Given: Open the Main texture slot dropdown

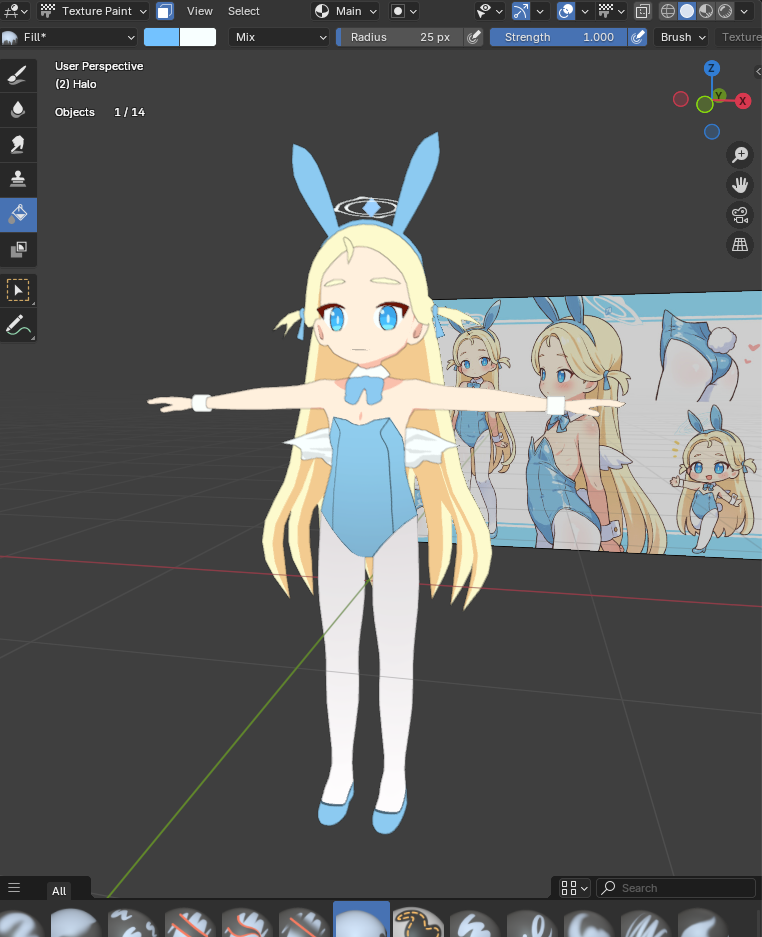Looking at the screenshot, I should coord(345,11).
